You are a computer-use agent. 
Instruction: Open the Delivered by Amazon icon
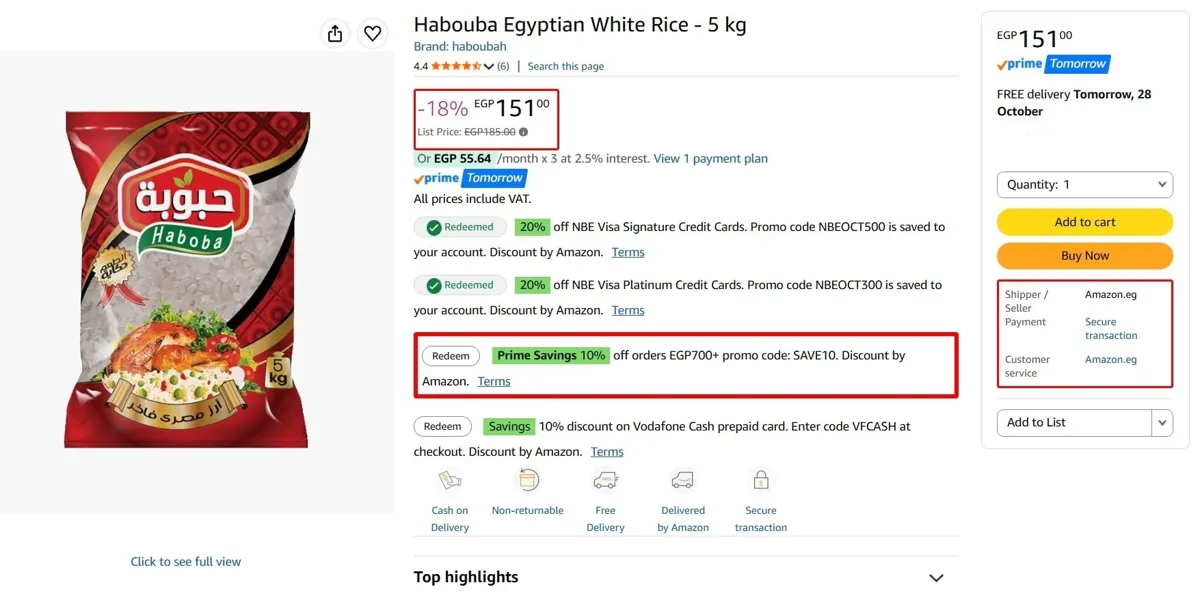[683, 481]
